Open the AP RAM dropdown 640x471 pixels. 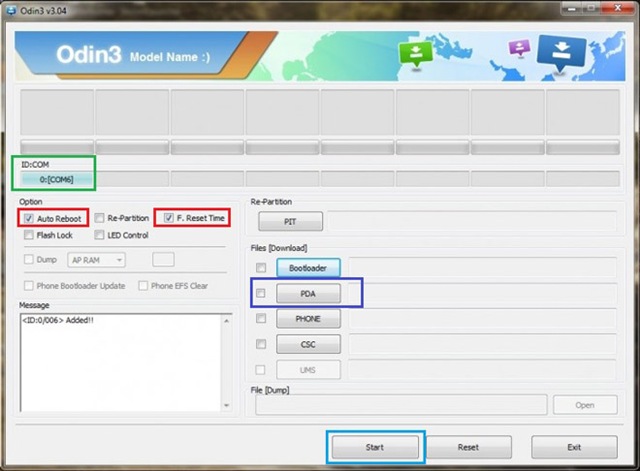point(96,260)
